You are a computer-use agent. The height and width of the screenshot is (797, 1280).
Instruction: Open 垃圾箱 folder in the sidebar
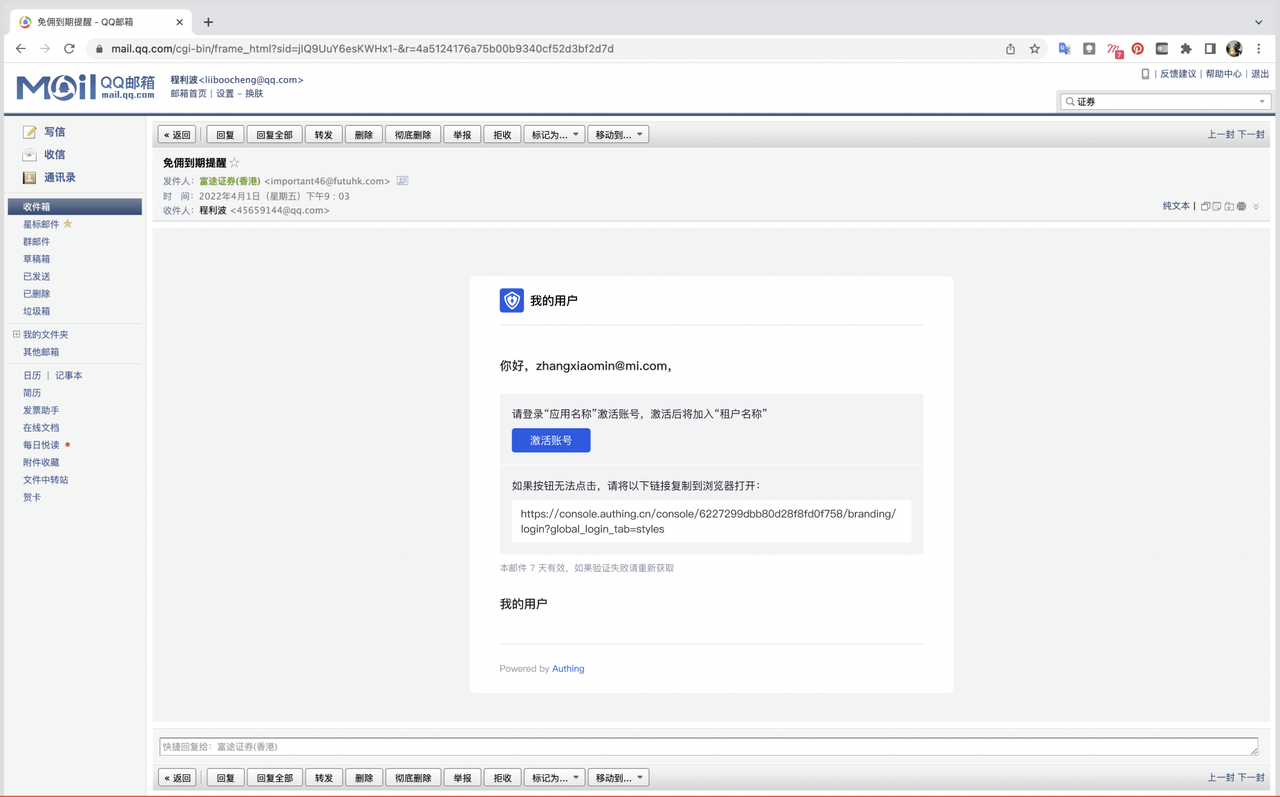click(x=37, y=311)
